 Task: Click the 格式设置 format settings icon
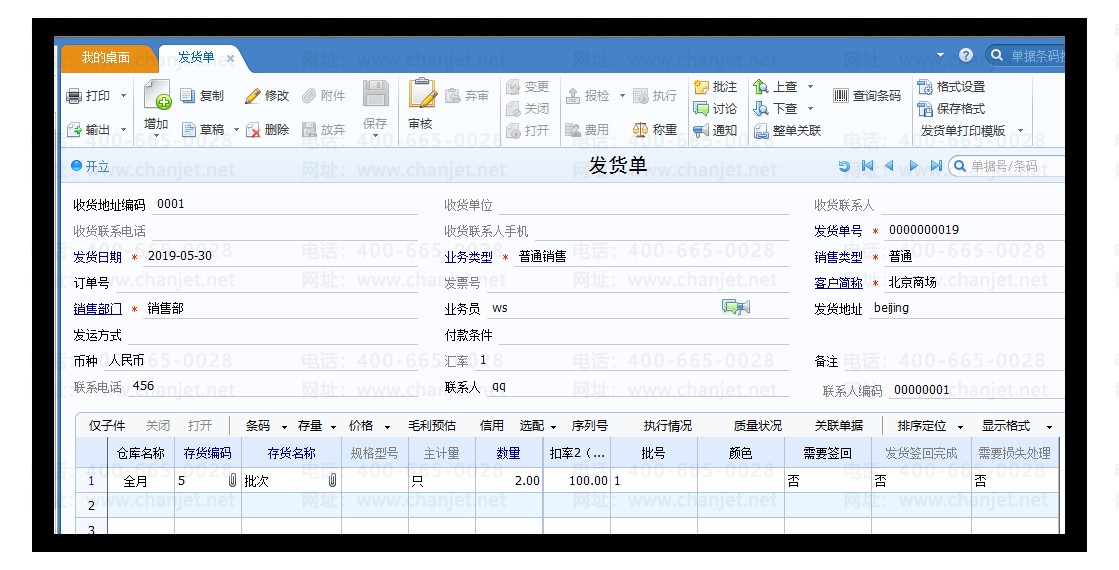click(925, 87)
